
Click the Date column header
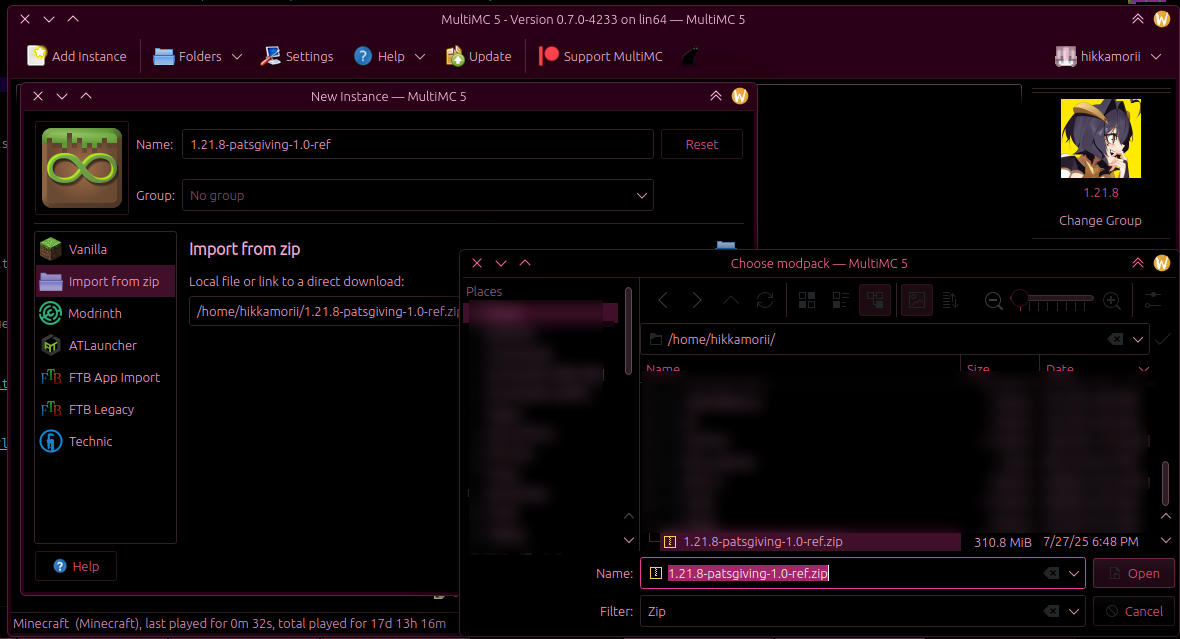point(1095,368)
